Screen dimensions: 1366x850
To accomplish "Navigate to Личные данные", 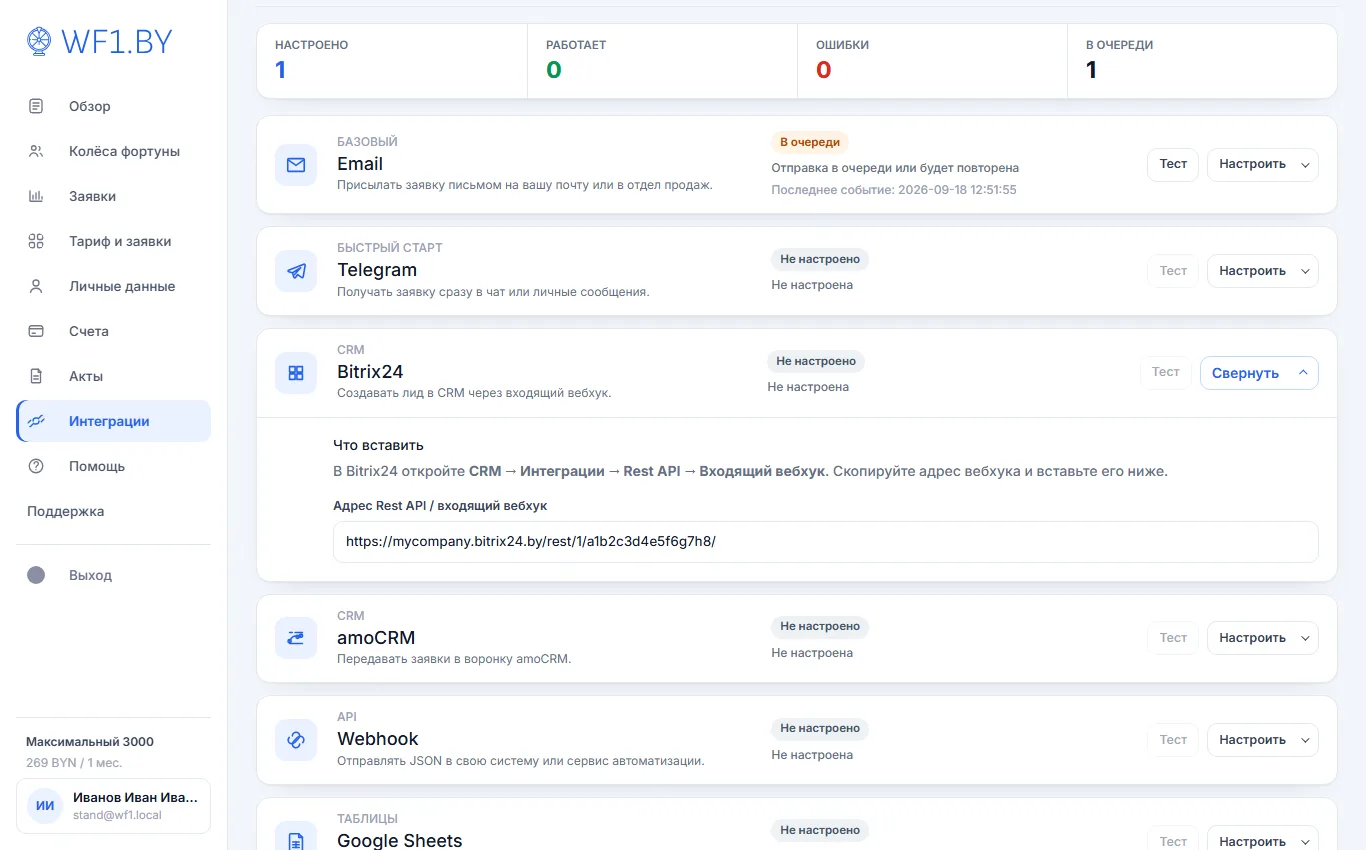I will pos(114,286).
